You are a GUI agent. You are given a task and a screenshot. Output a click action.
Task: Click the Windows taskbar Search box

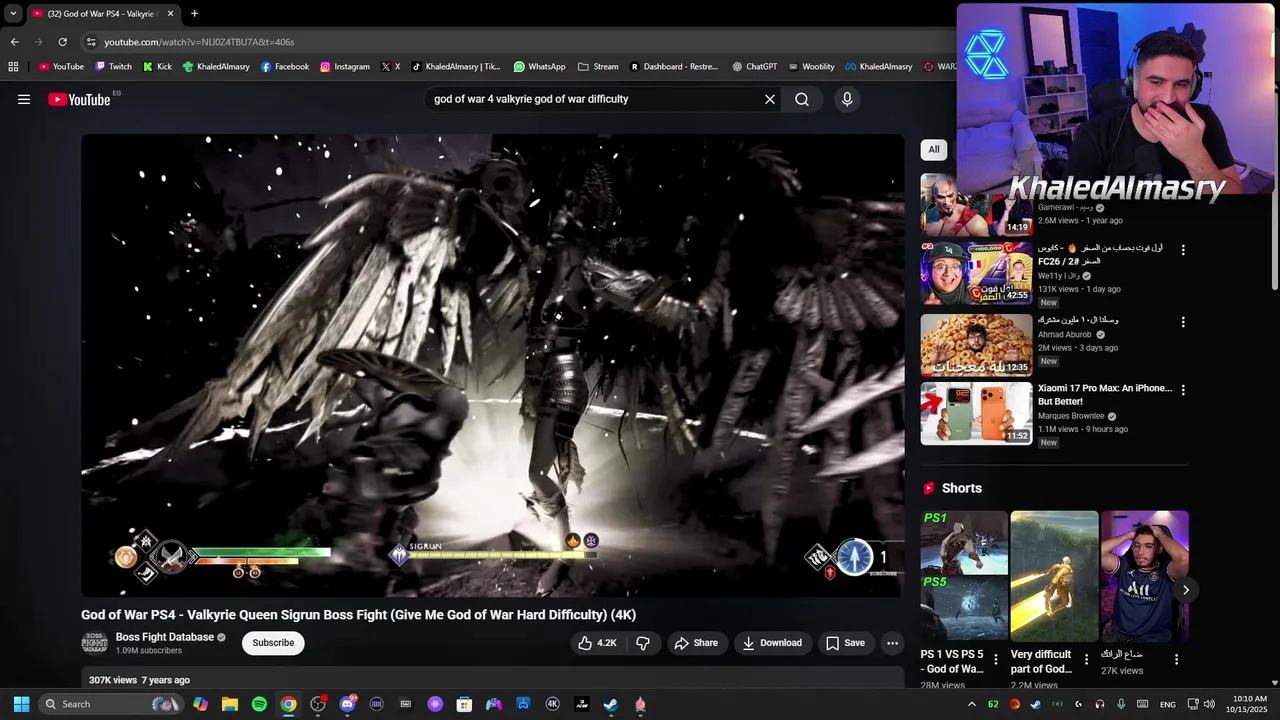point(111,704)
